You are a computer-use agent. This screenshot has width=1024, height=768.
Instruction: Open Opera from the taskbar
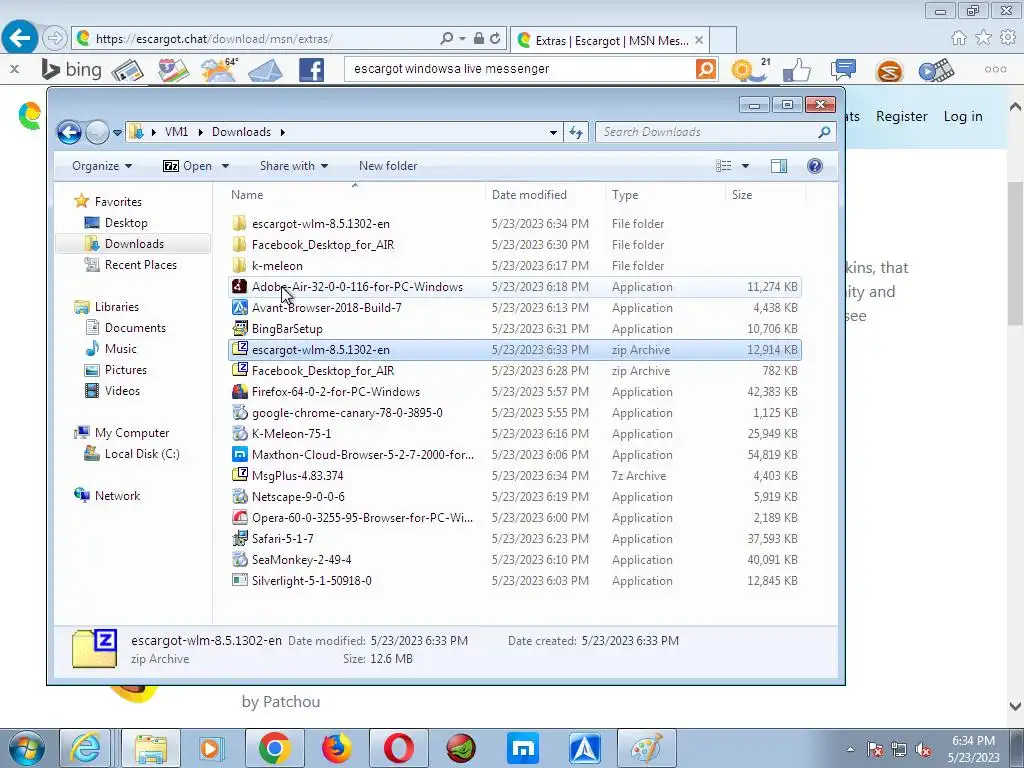(398, 748)
